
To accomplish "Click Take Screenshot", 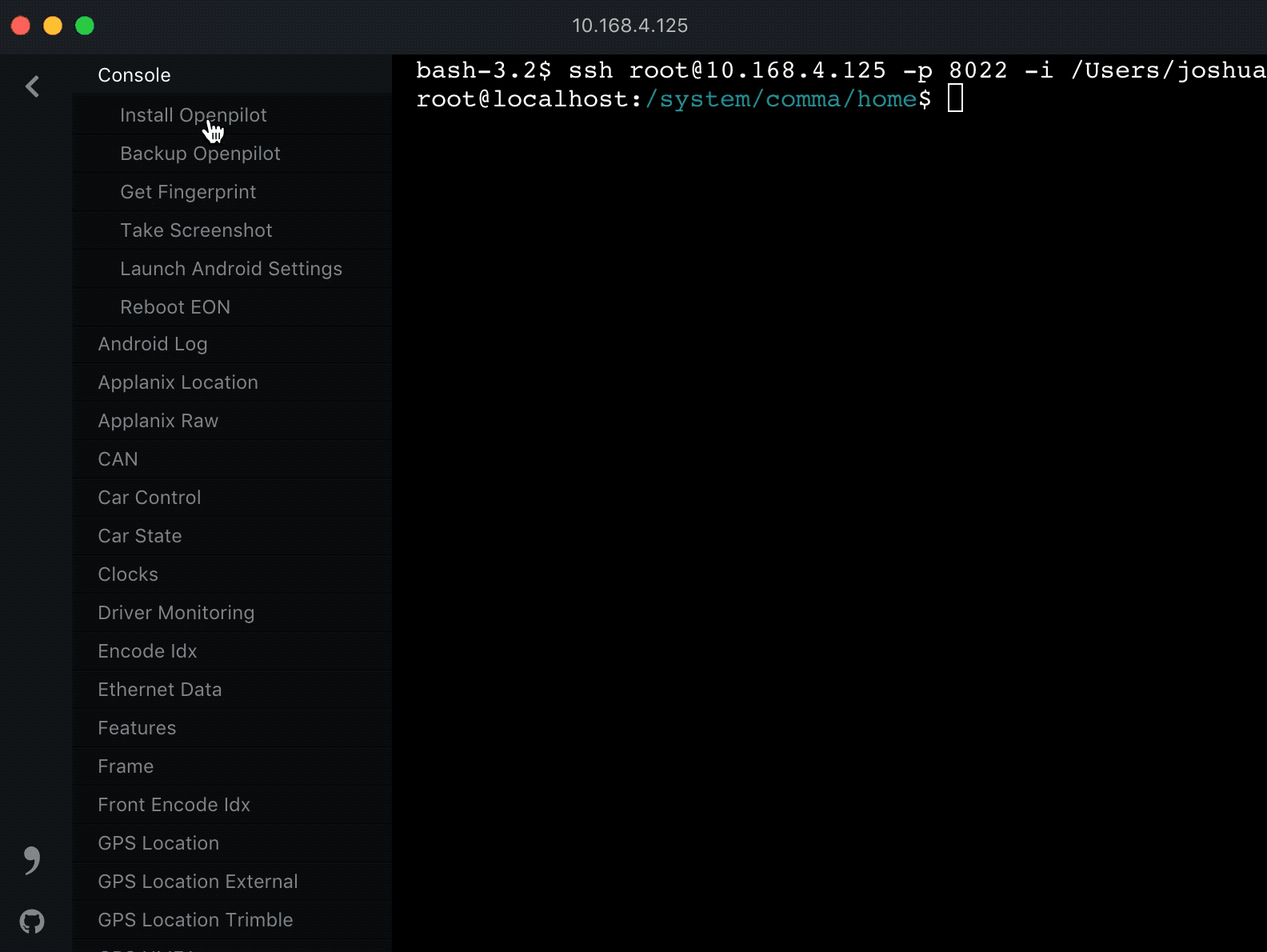I will point(232,230).
